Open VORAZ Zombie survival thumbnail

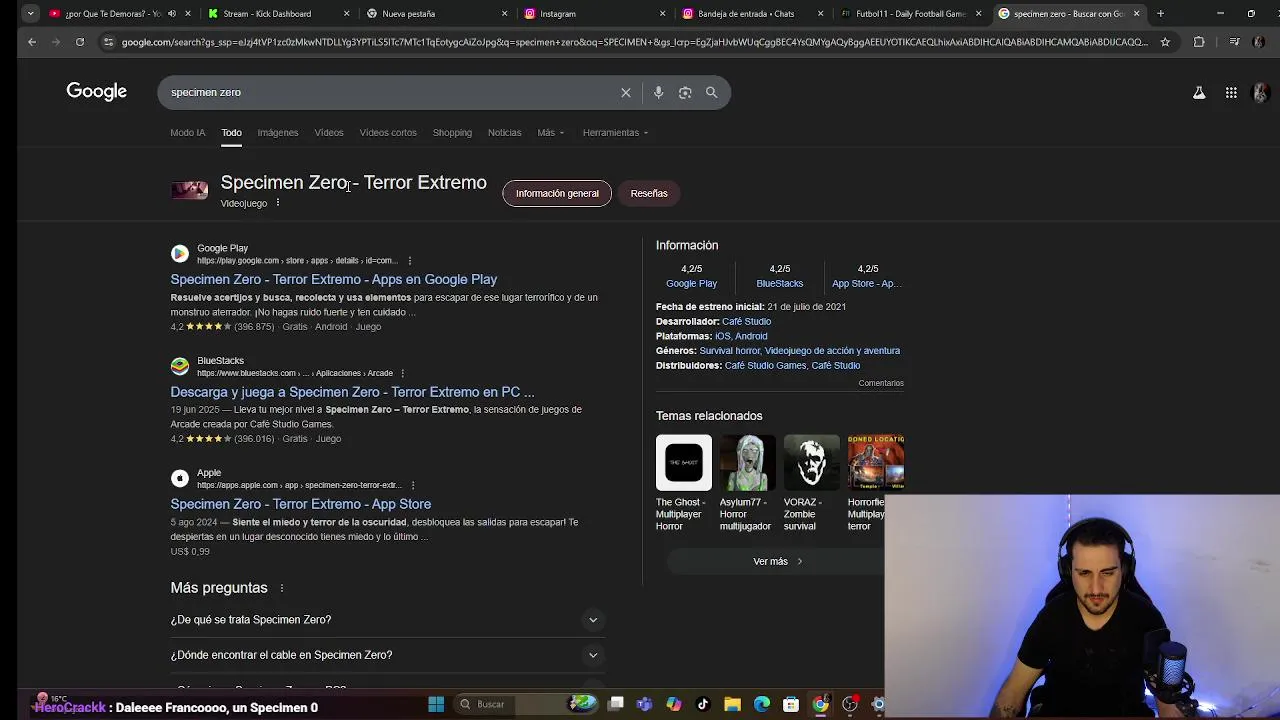(812, 463)
